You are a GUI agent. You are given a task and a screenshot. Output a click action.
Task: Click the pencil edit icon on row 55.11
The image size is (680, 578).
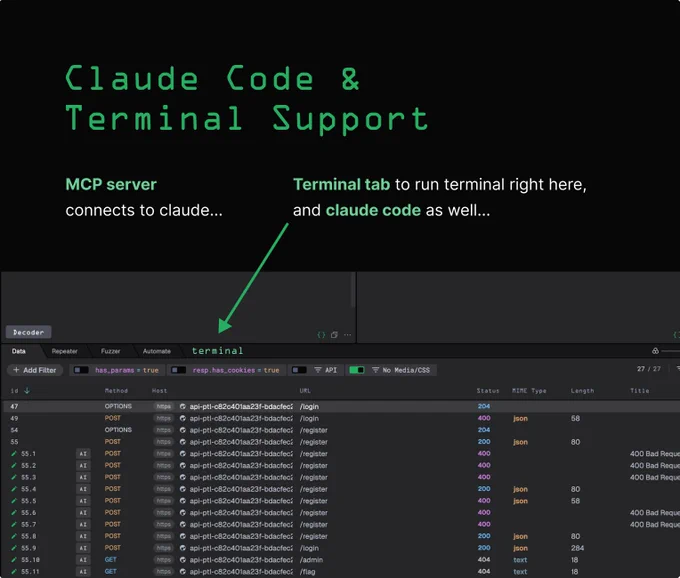point(14,571)
